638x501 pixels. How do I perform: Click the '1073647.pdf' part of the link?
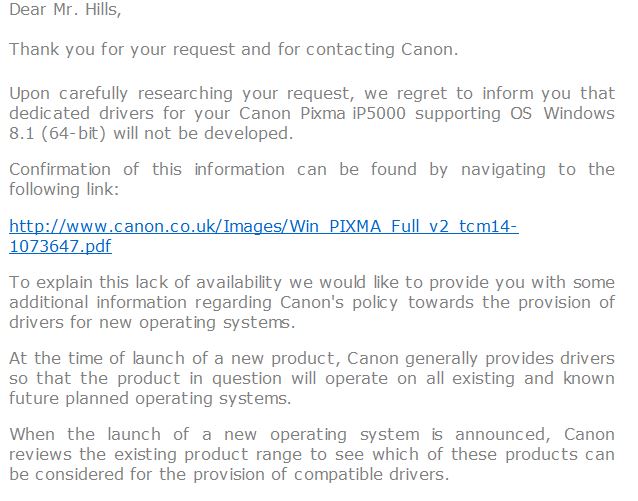tap(60, 246)
